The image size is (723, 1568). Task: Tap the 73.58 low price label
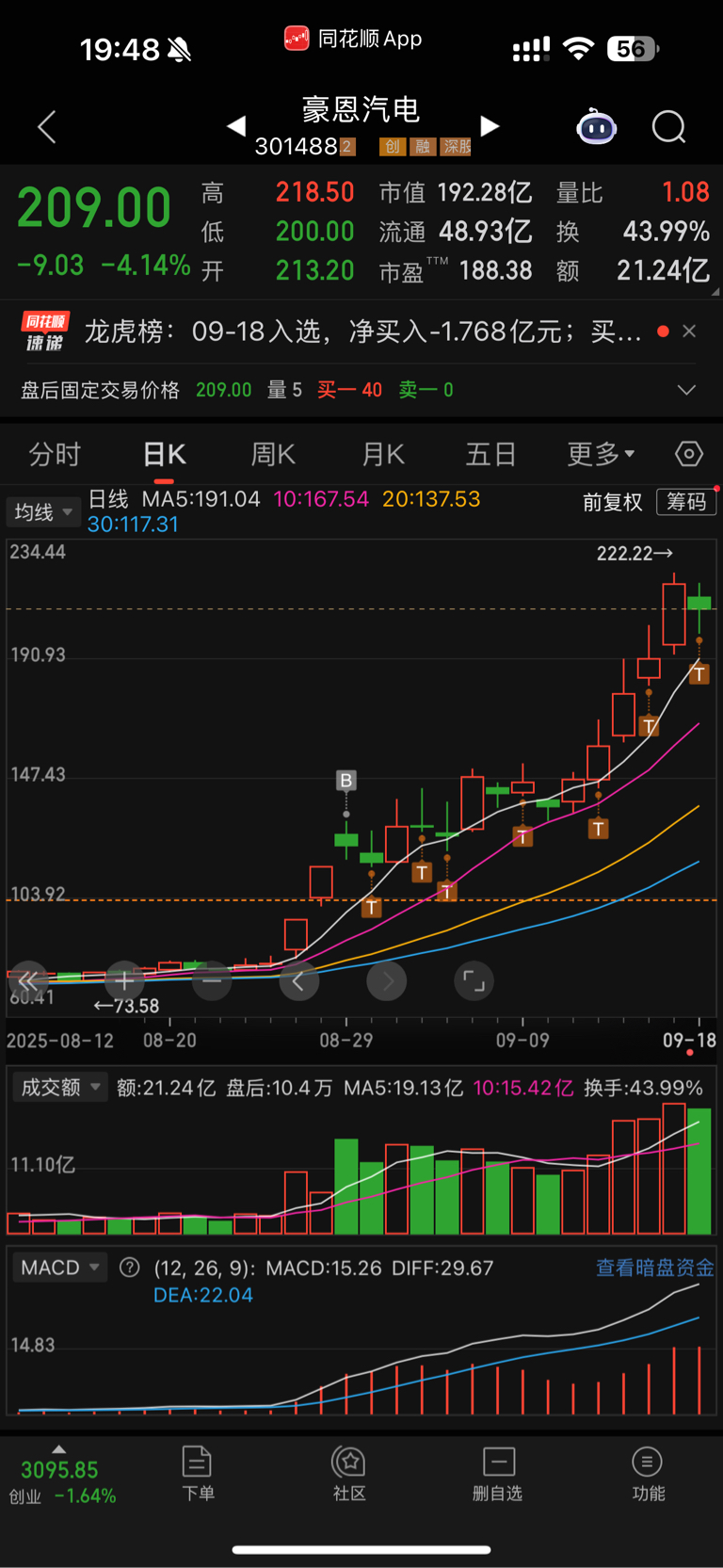point(127,1006)
